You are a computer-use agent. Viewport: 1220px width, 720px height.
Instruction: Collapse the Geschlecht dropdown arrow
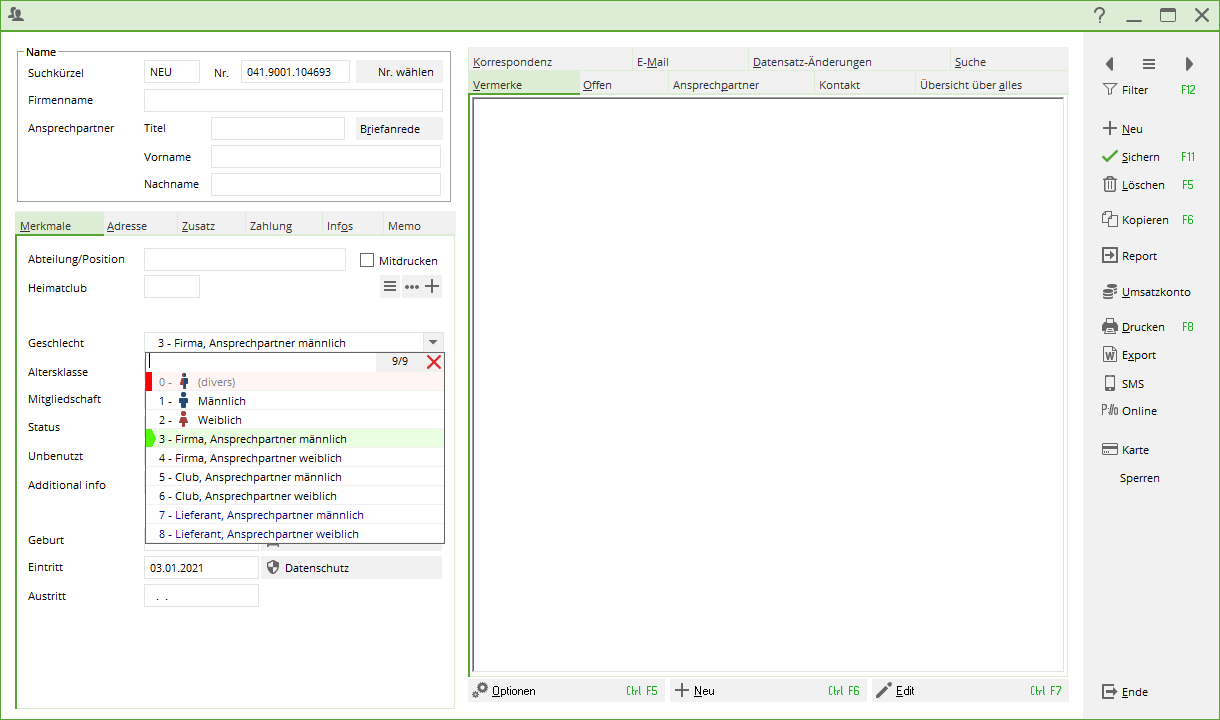[x=432, y=343]
